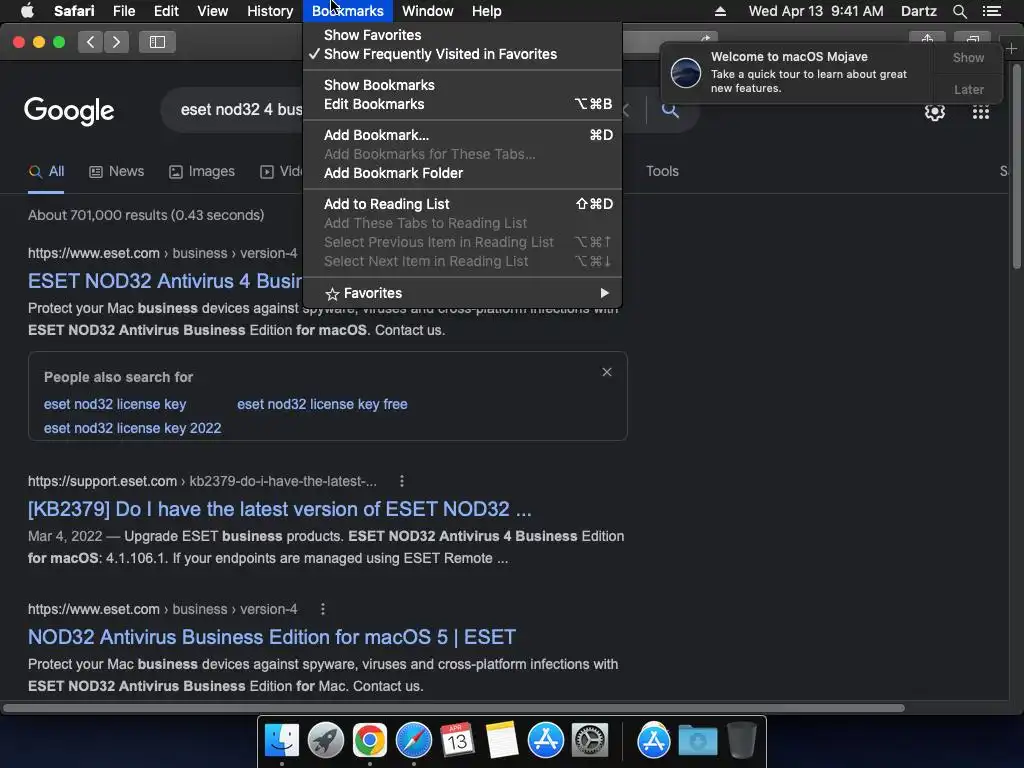Click the eject icon in menu bar
The width and height of the screenshot is (1024, 768).
coord(720,11)
